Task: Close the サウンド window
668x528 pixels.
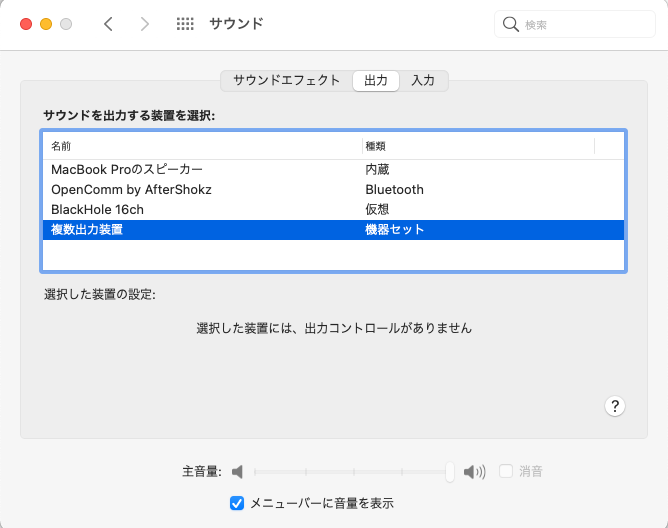Action: tap(26, 24)
